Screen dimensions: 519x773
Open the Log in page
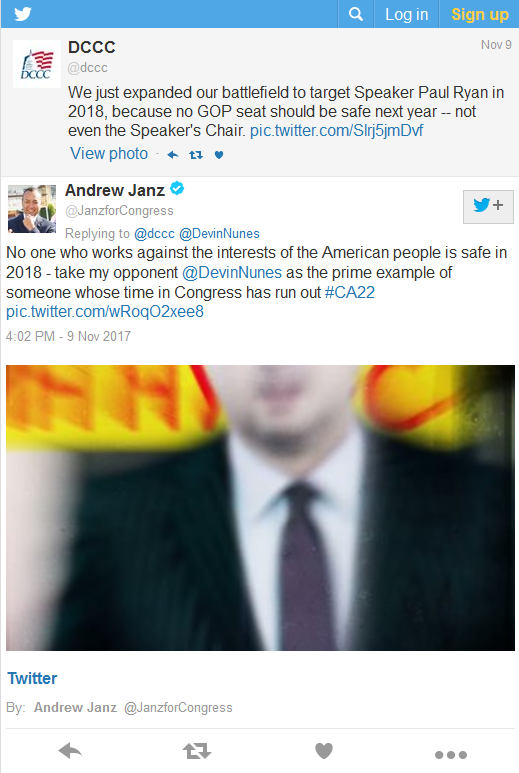point(407,14)
